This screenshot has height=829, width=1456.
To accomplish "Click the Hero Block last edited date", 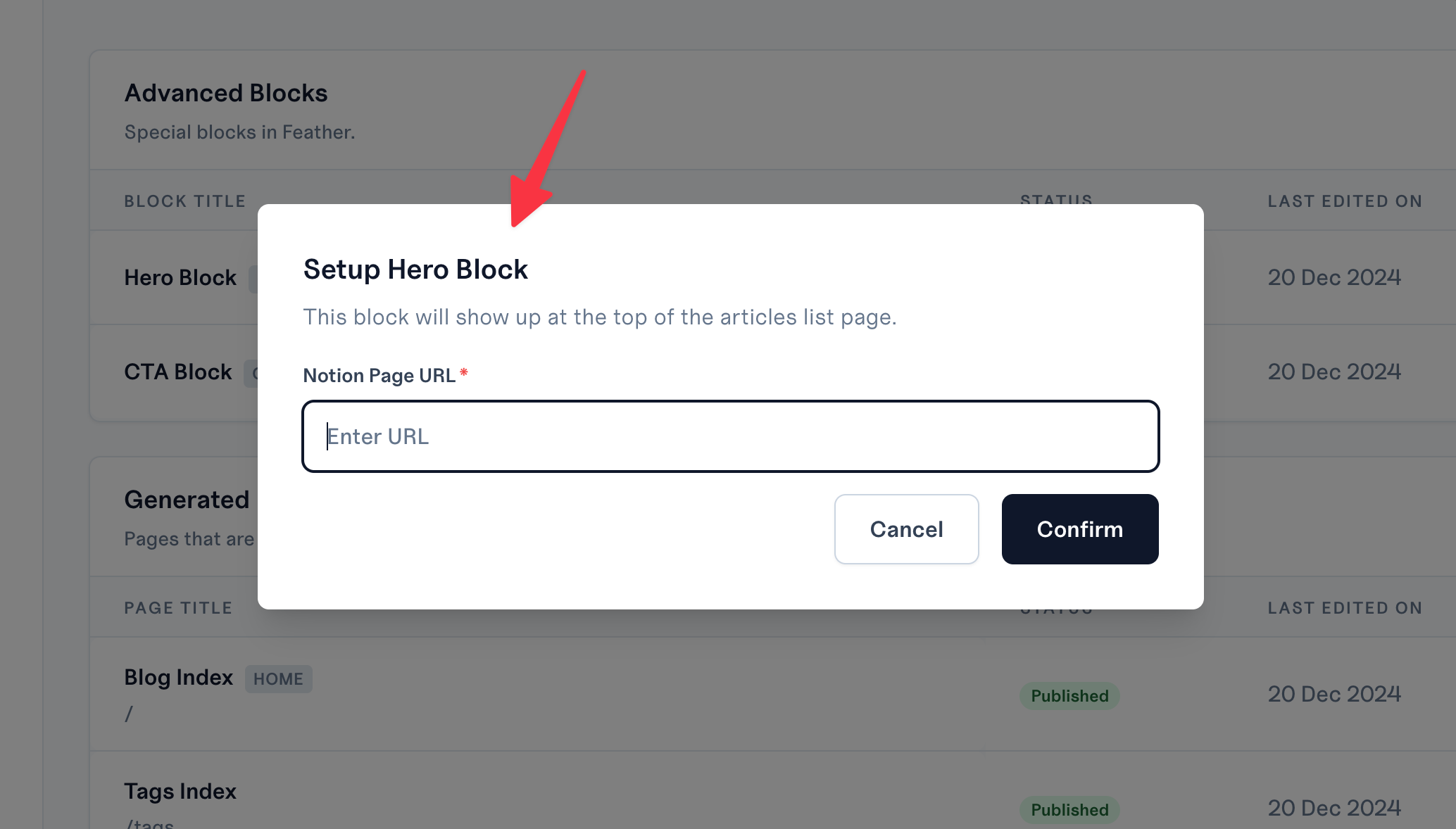I will (1334, 278).
